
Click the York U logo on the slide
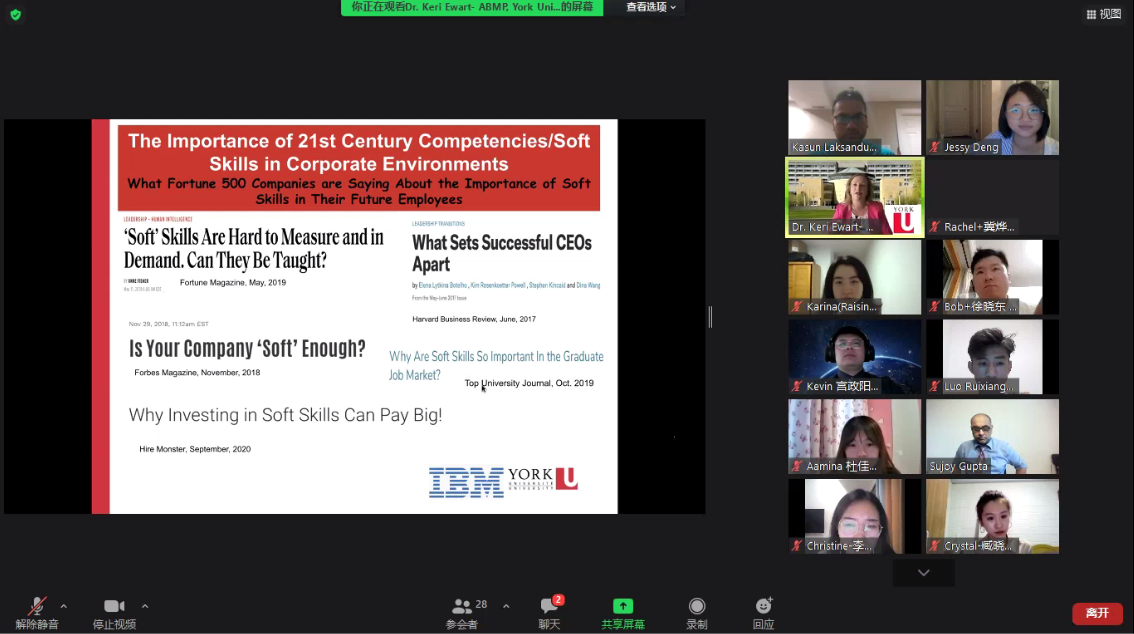(x=542, y=479)
